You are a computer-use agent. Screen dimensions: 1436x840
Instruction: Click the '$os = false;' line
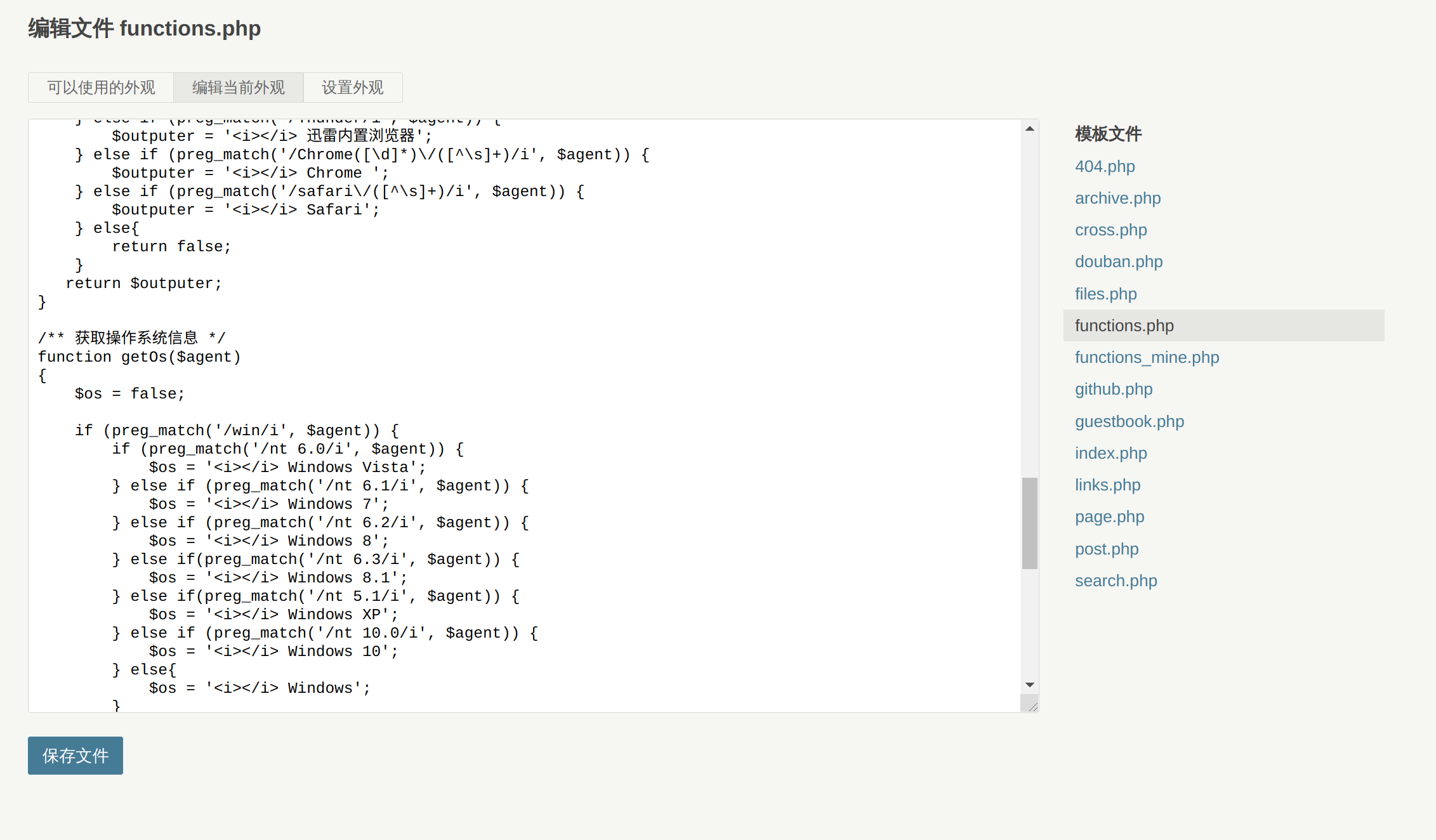(129, 393)
